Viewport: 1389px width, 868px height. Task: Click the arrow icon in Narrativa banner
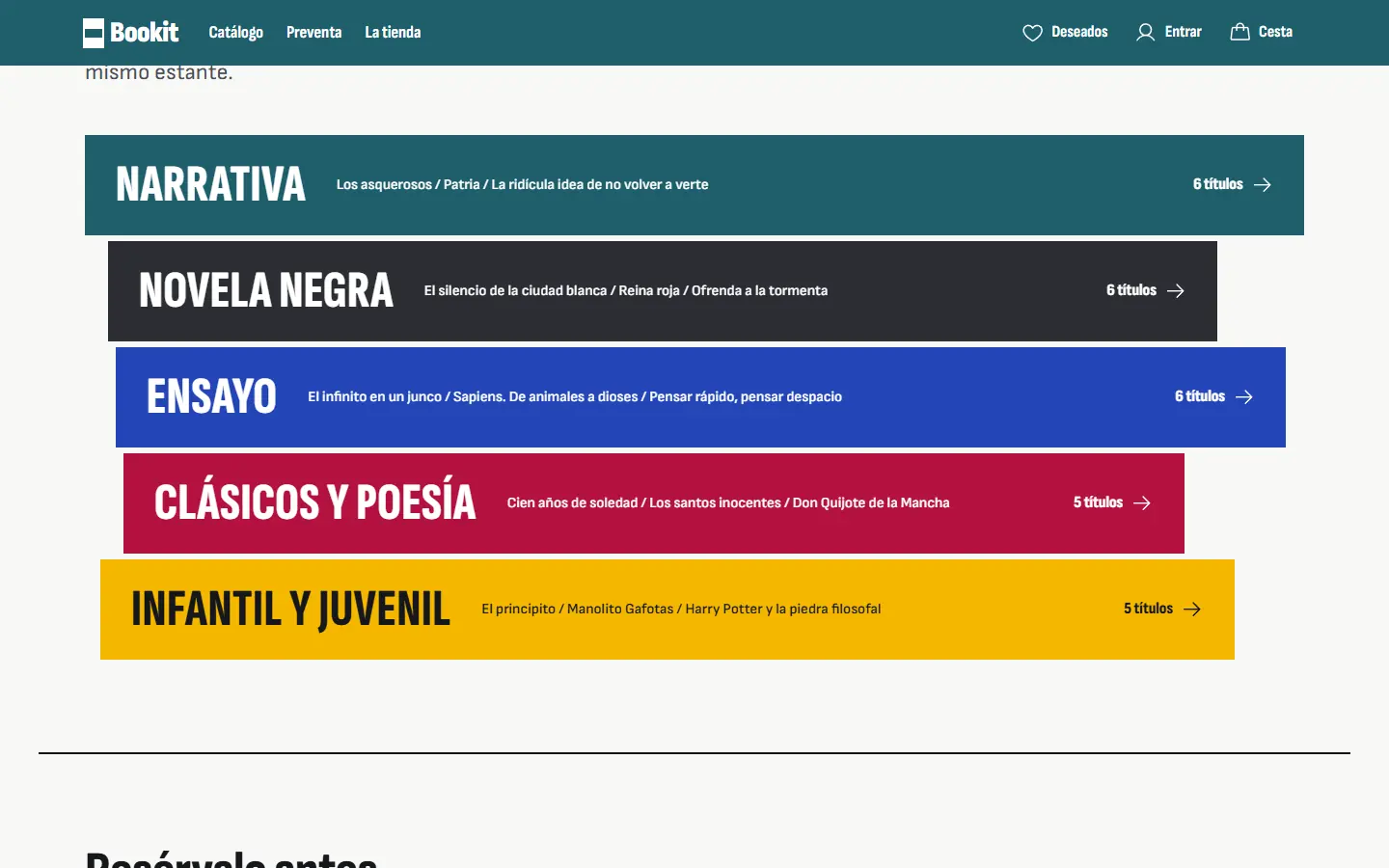tap(1263, 185)
